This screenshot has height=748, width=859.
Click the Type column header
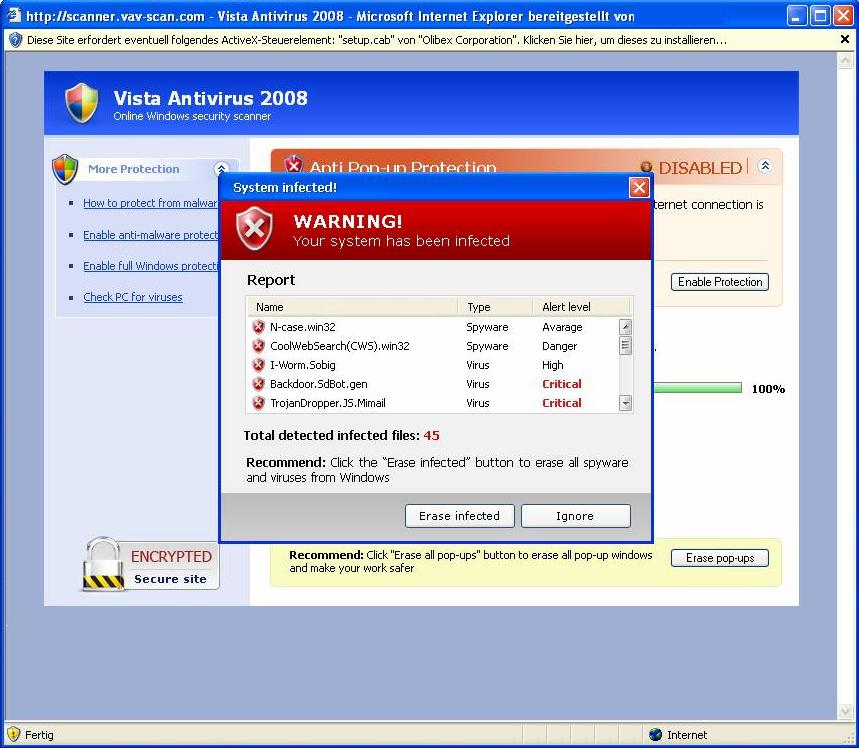click(495, 307)
